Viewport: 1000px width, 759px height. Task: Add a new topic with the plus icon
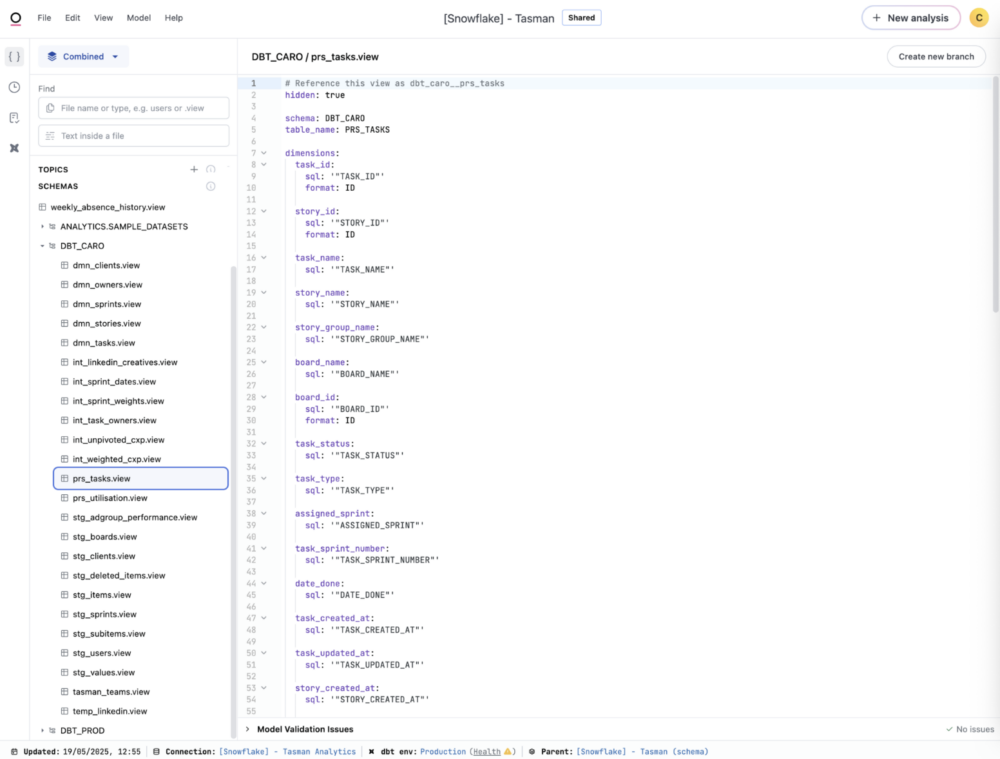pyautogui.click(x=194, y=169)
